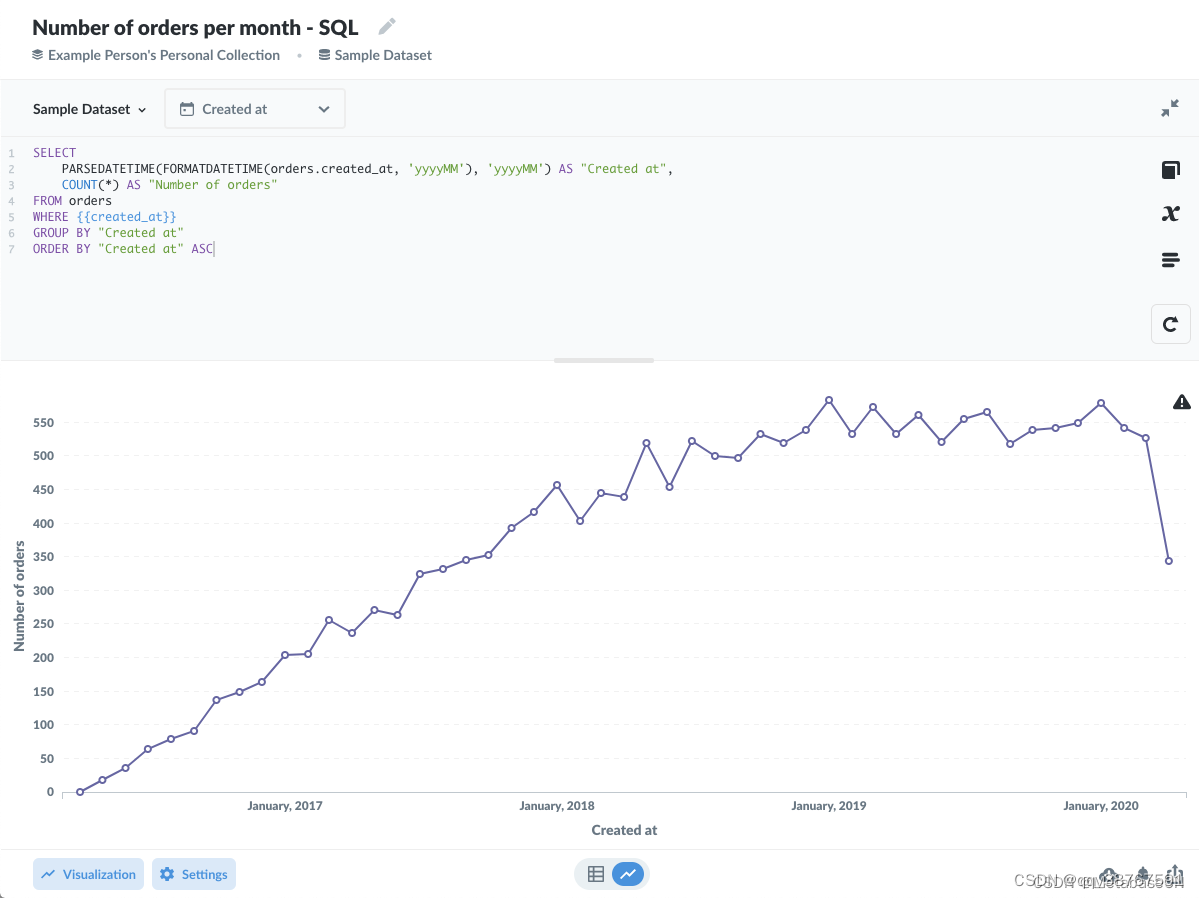Click the SELECT keyword in the SQL editor
1199x898 pixels.
[x=54, y=152]
